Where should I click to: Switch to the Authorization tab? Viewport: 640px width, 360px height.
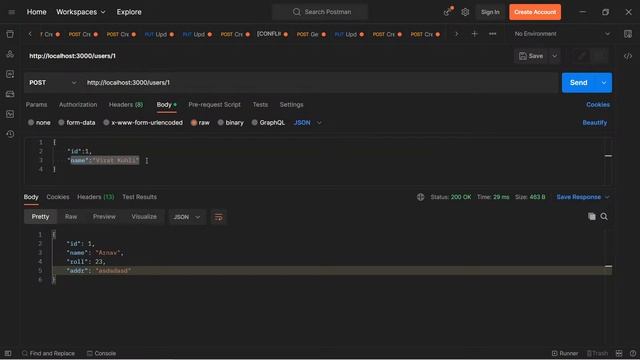click(78, 105)
